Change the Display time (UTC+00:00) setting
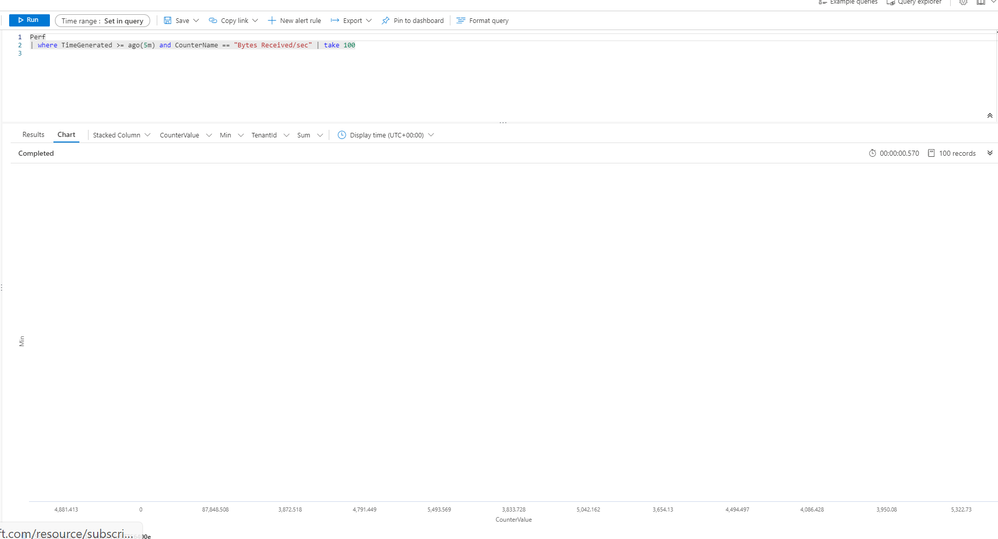The height and width of the screenshot is (539, 998). (386, 135)
